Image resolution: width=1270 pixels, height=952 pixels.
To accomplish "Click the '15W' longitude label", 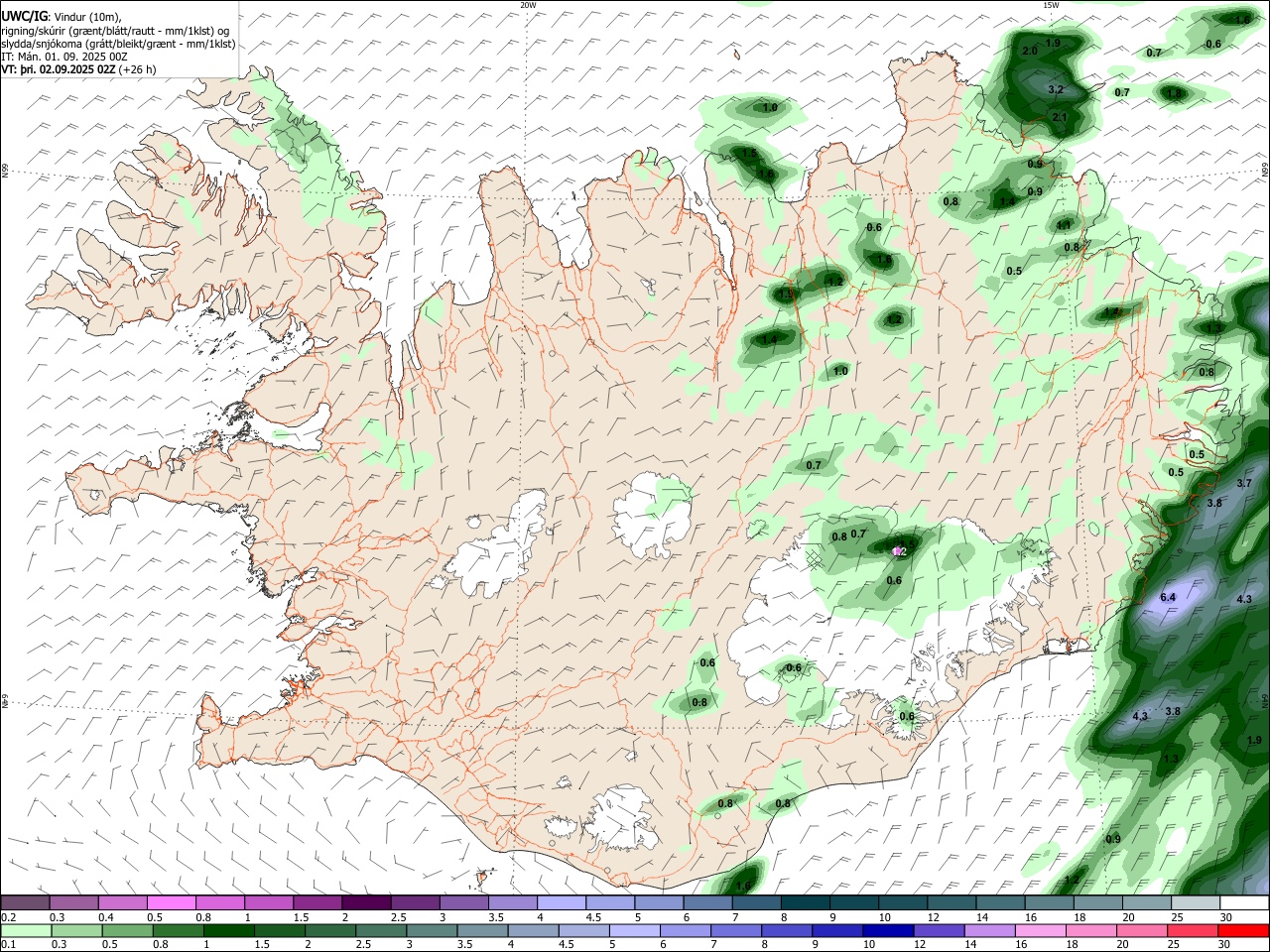I will point(1051,5).
